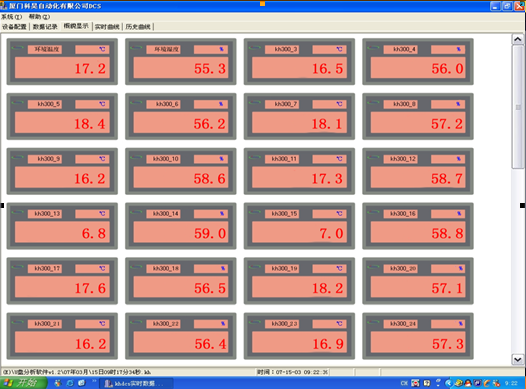Click the 开始 Start button
The height and width of the screenshot is (389, 526).
coord(23,383)
